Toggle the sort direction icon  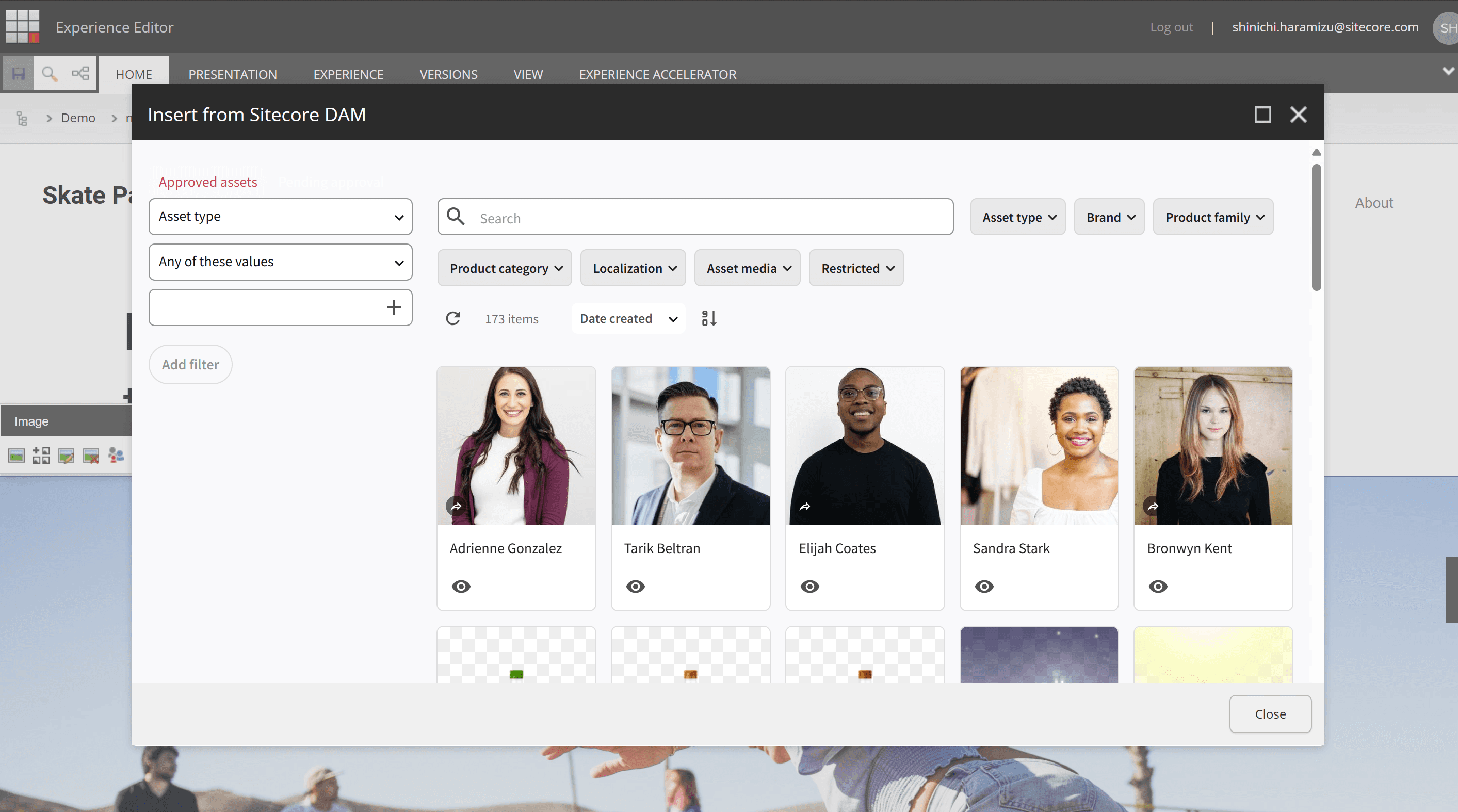pos(709,319)
